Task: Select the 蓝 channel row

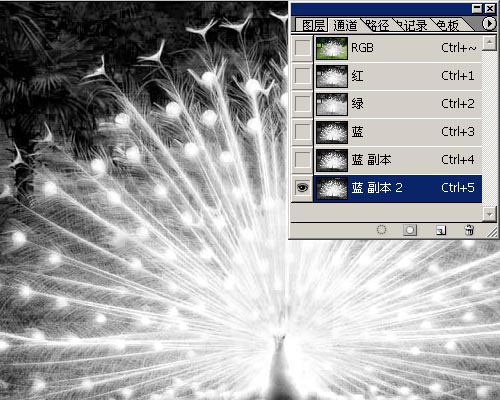Action: coord(398,132)
